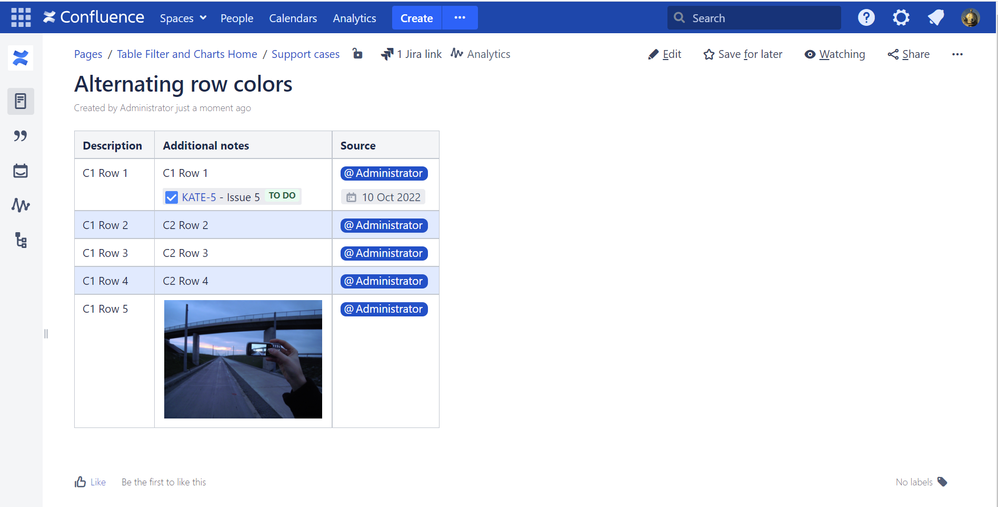Click @Administrator mention in Row 5
Viewport: 998px width, 507px height.
click(384, 309)
